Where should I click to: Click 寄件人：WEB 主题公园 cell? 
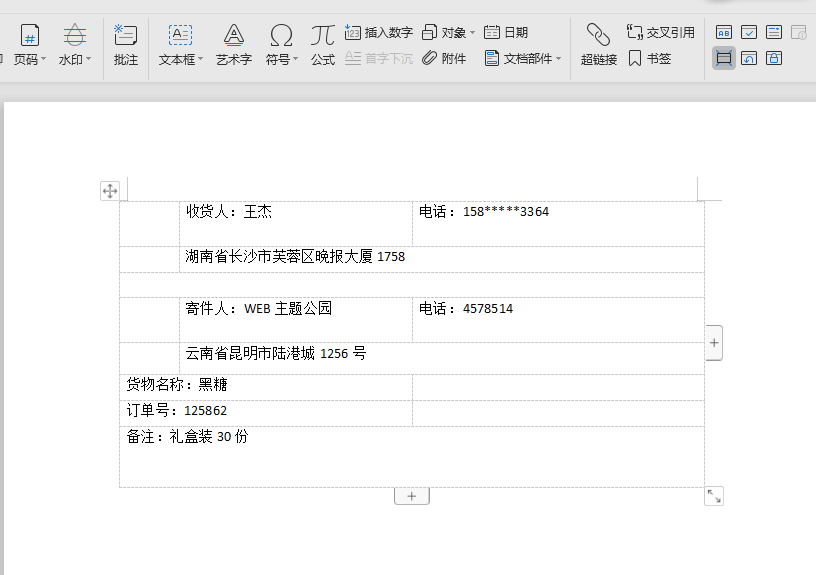296,320
